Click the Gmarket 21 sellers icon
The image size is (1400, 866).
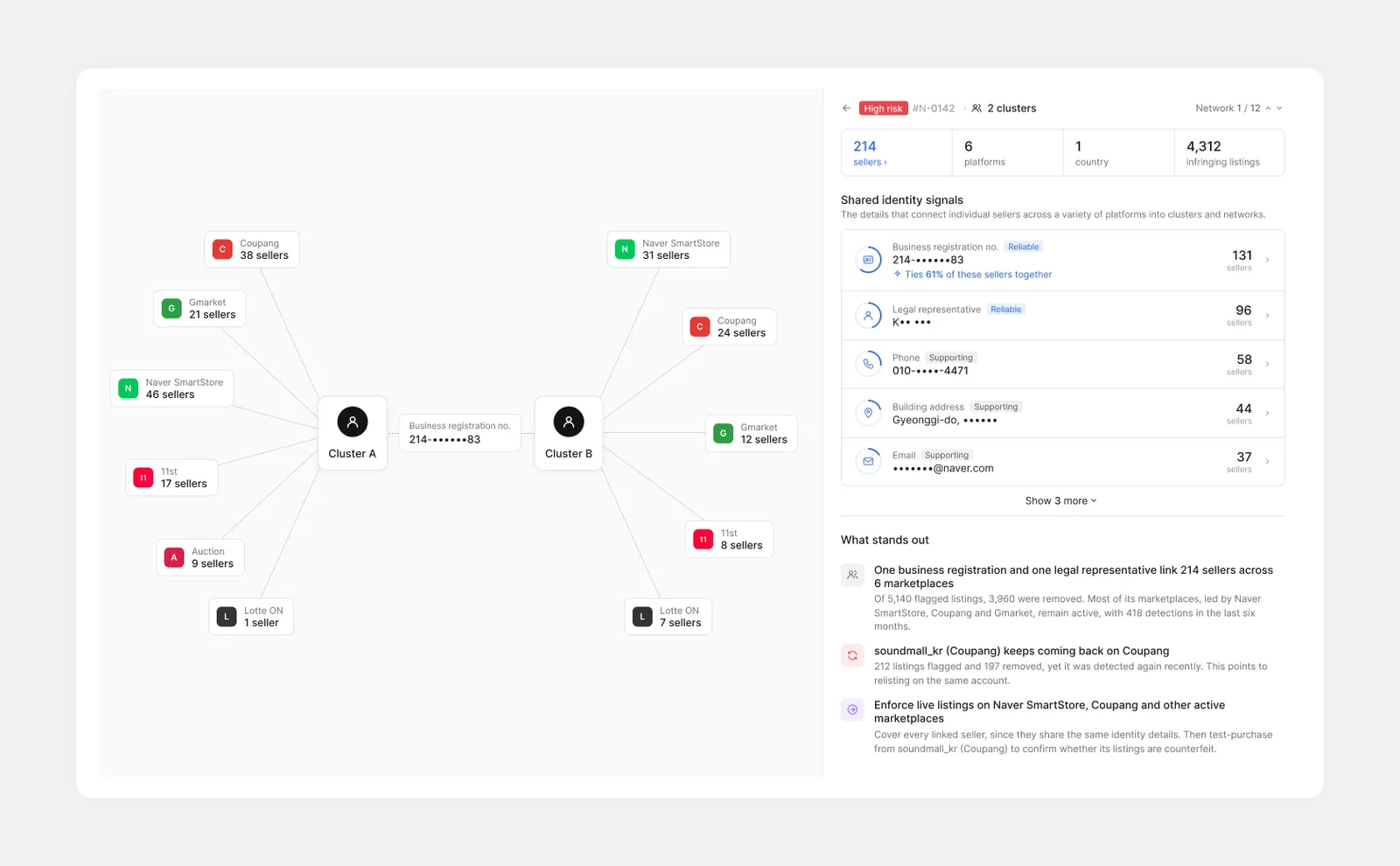(171, 309)
